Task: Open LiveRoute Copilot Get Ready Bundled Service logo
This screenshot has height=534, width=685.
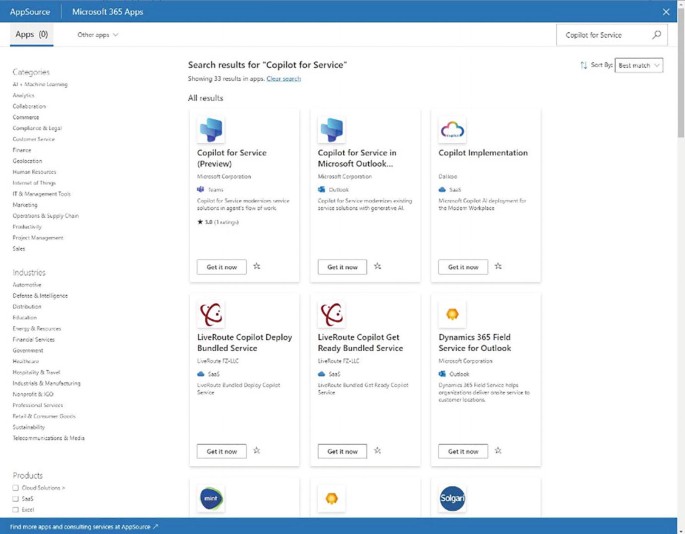Action: pyautogui.click(x=332, y=314)
